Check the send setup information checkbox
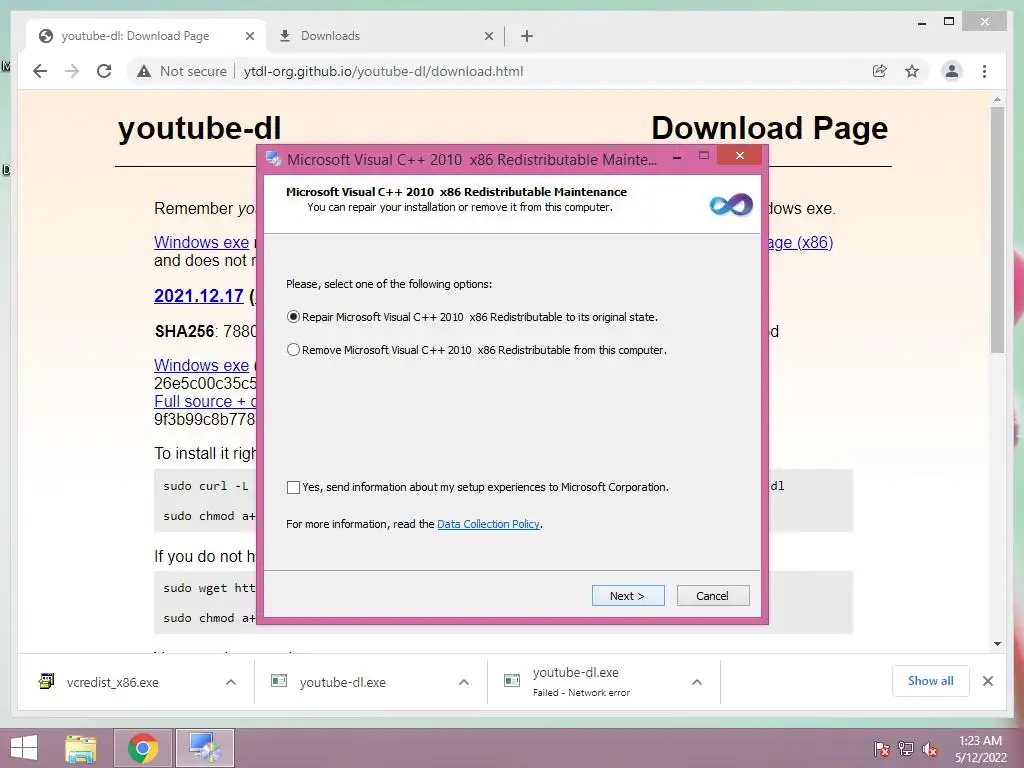Screen dimensions: 1024x768 coord(293,487)
